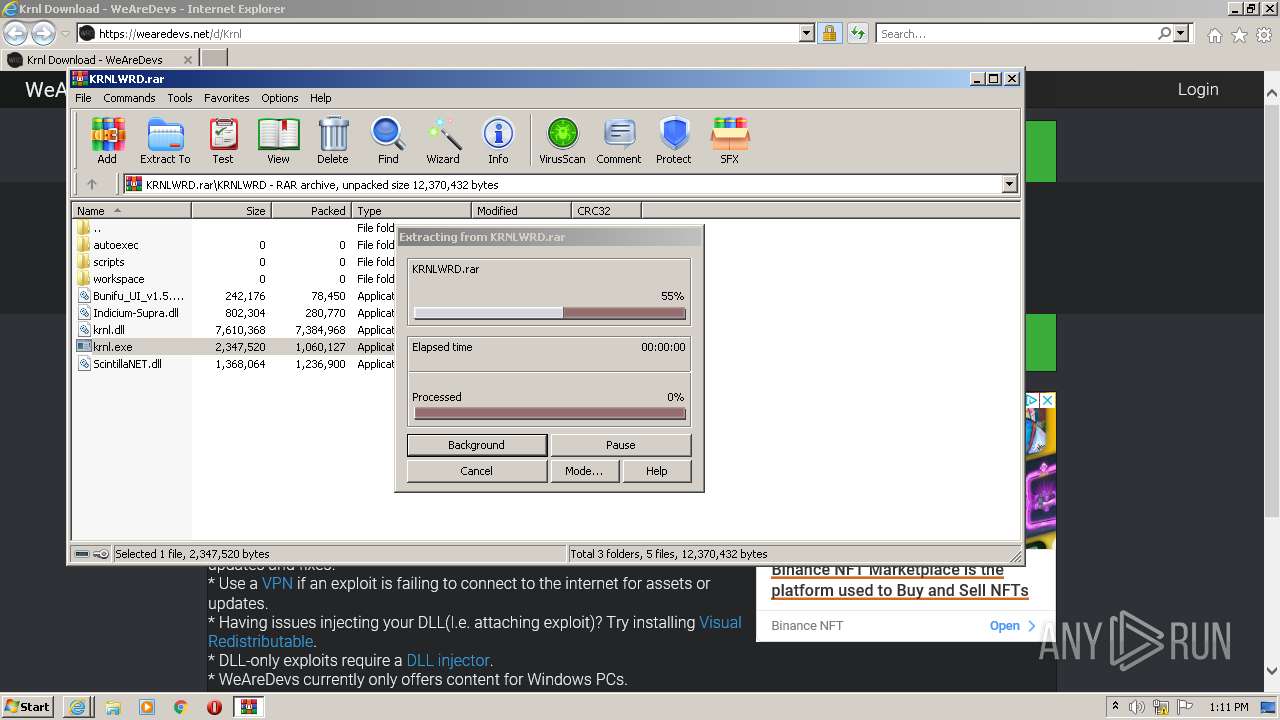Viewport: 1280px width, 720px height.
Task: Open the Options menu
Action: pos(280,98)
